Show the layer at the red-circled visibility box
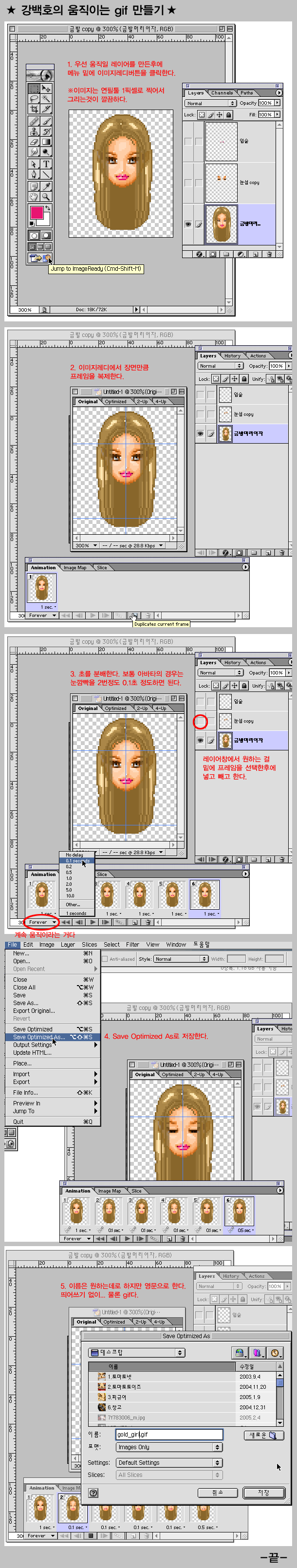This screenshot has height=1568, width=297. (200, 721)
